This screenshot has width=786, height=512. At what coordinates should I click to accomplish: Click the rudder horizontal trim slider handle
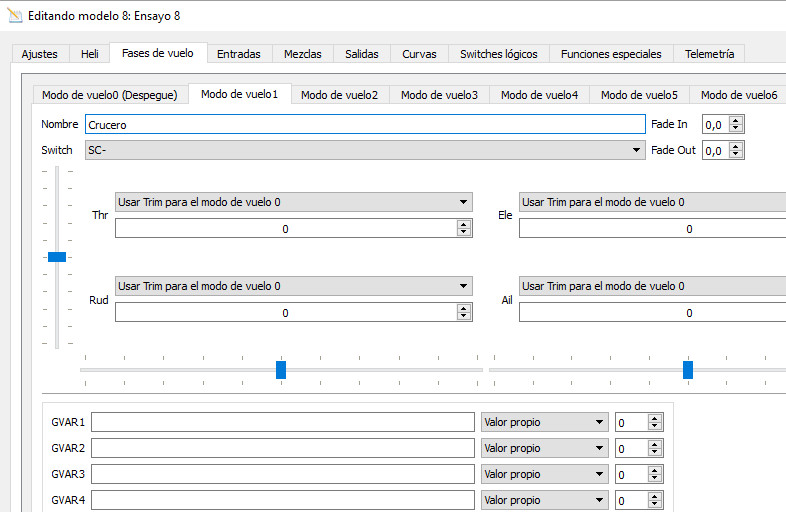click(281, 370)
